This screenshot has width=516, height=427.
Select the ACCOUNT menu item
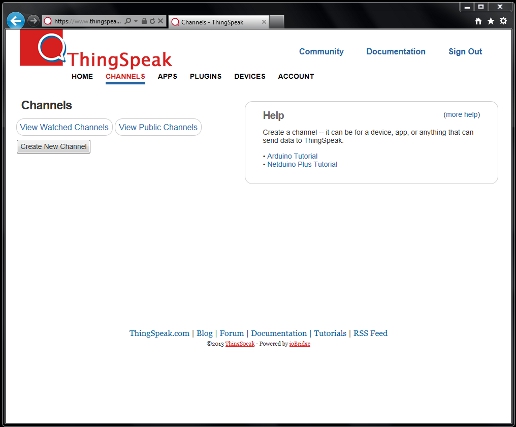(x=296, y=76)
